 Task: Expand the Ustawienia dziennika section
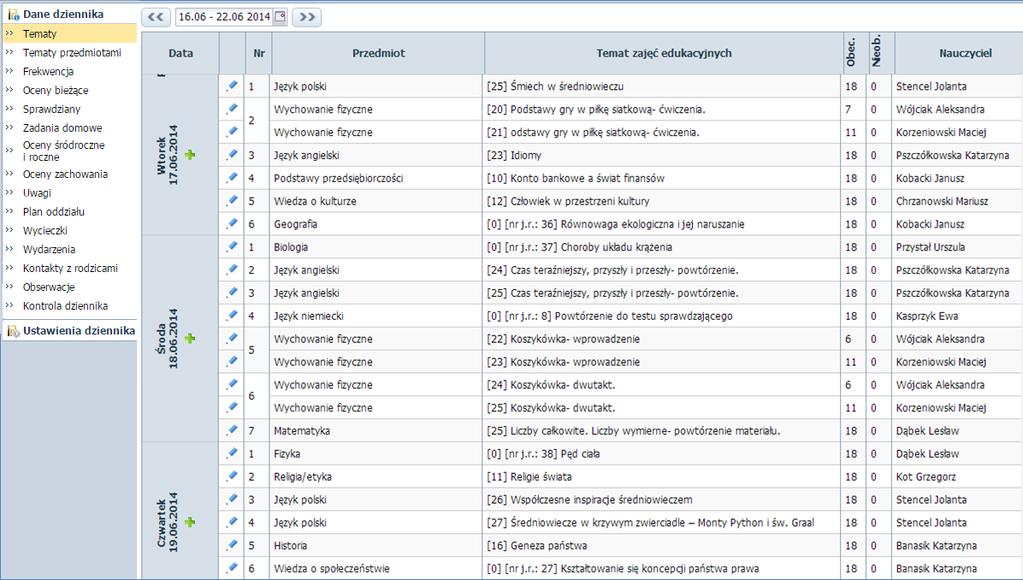(x=79, y=331)
